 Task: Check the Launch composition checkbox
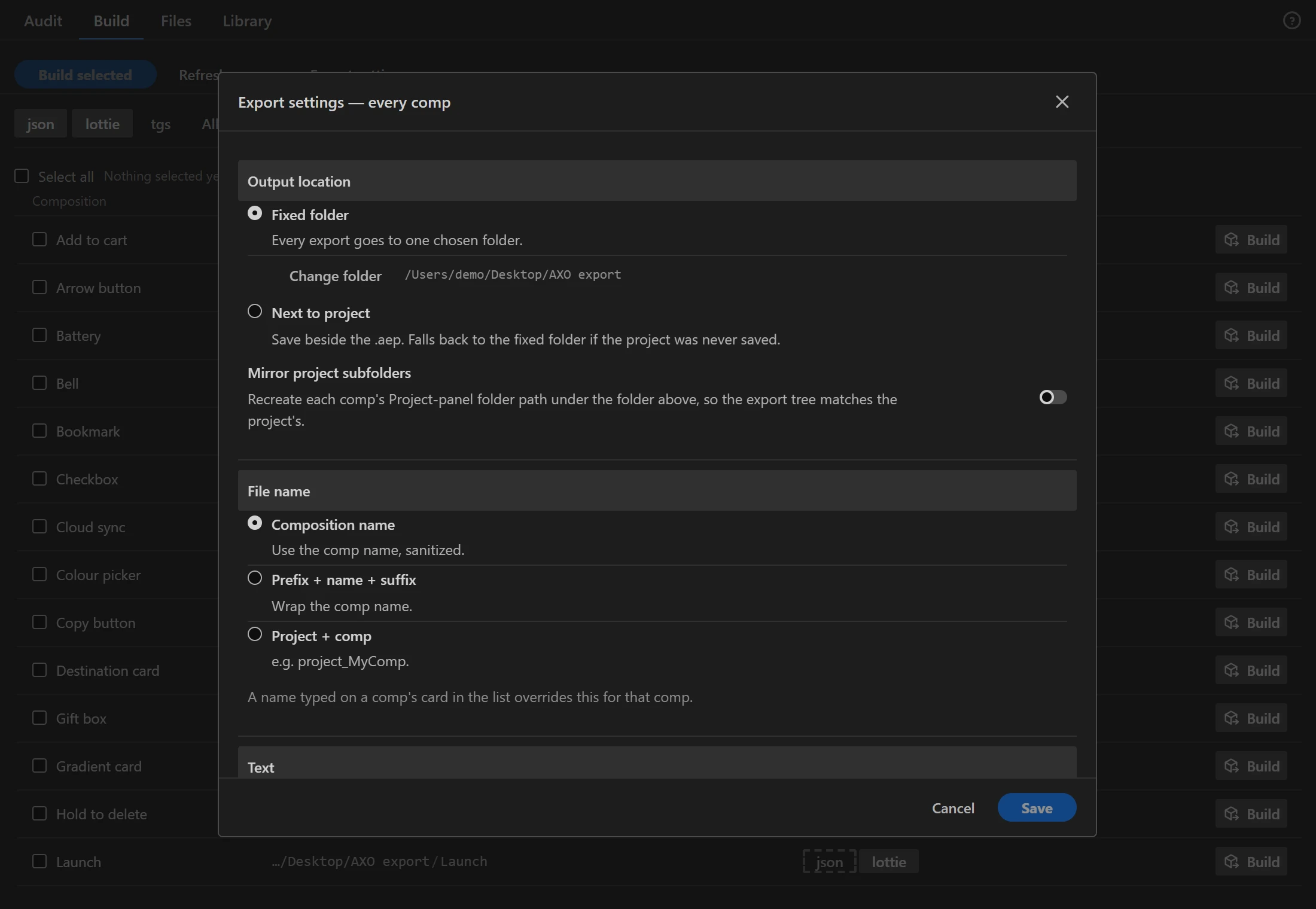pos(39,861)
